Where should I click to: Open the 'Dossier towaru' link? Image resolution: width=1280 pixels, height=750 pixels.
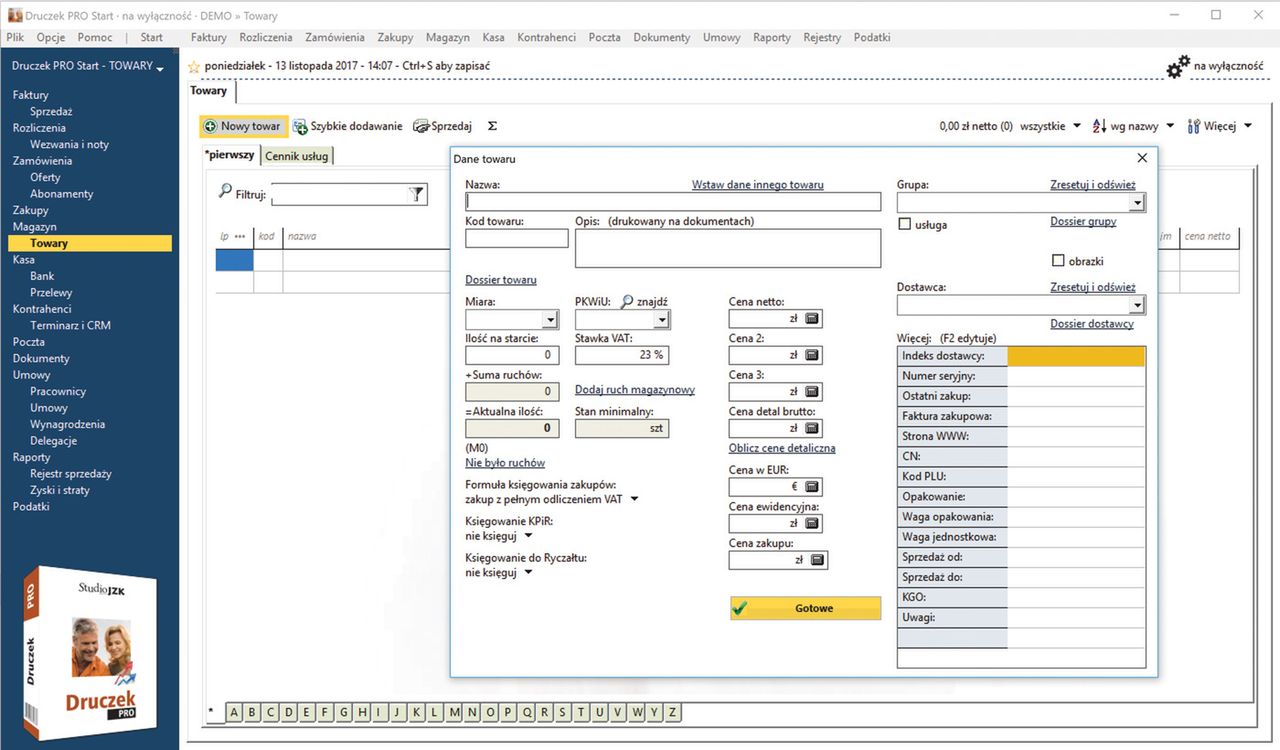[501, 280]
